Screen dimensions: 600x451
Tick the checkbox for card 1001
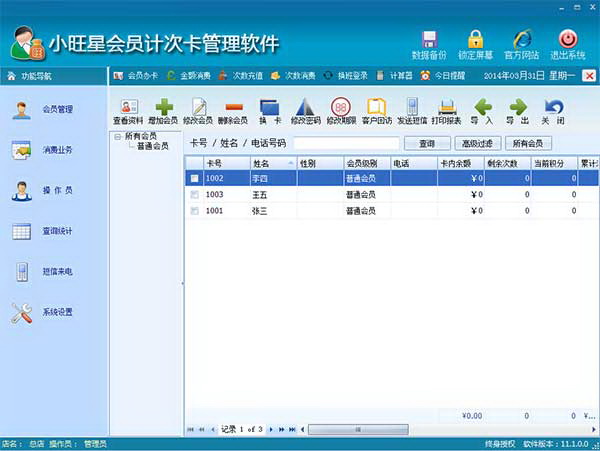point(194,211)
